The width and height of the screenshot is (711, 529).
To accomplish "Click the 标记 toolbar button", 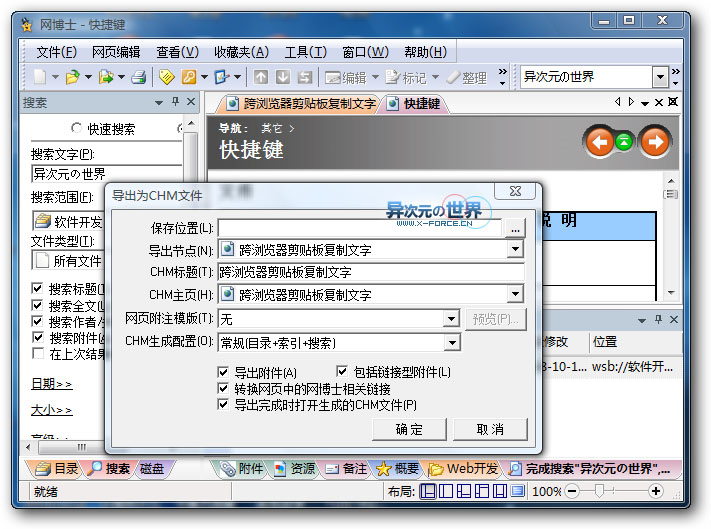I will (406, 78).
